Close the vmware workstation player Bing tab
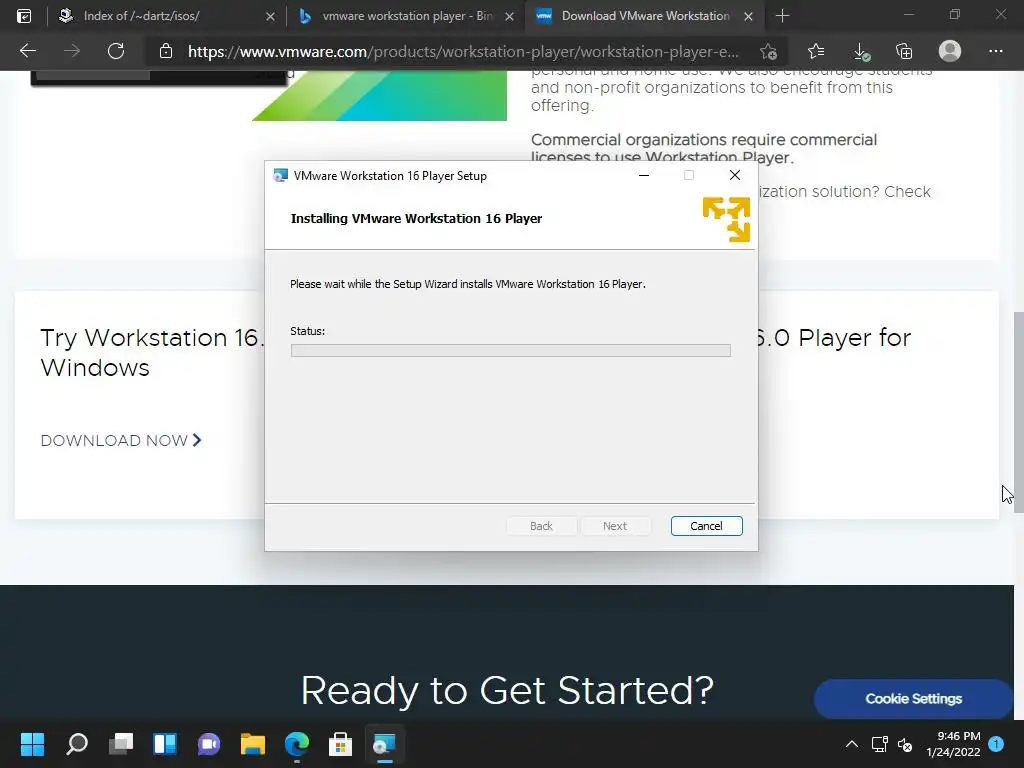Image resolution: width=1024 pixels, height=768 pixels. pos(509,16)
